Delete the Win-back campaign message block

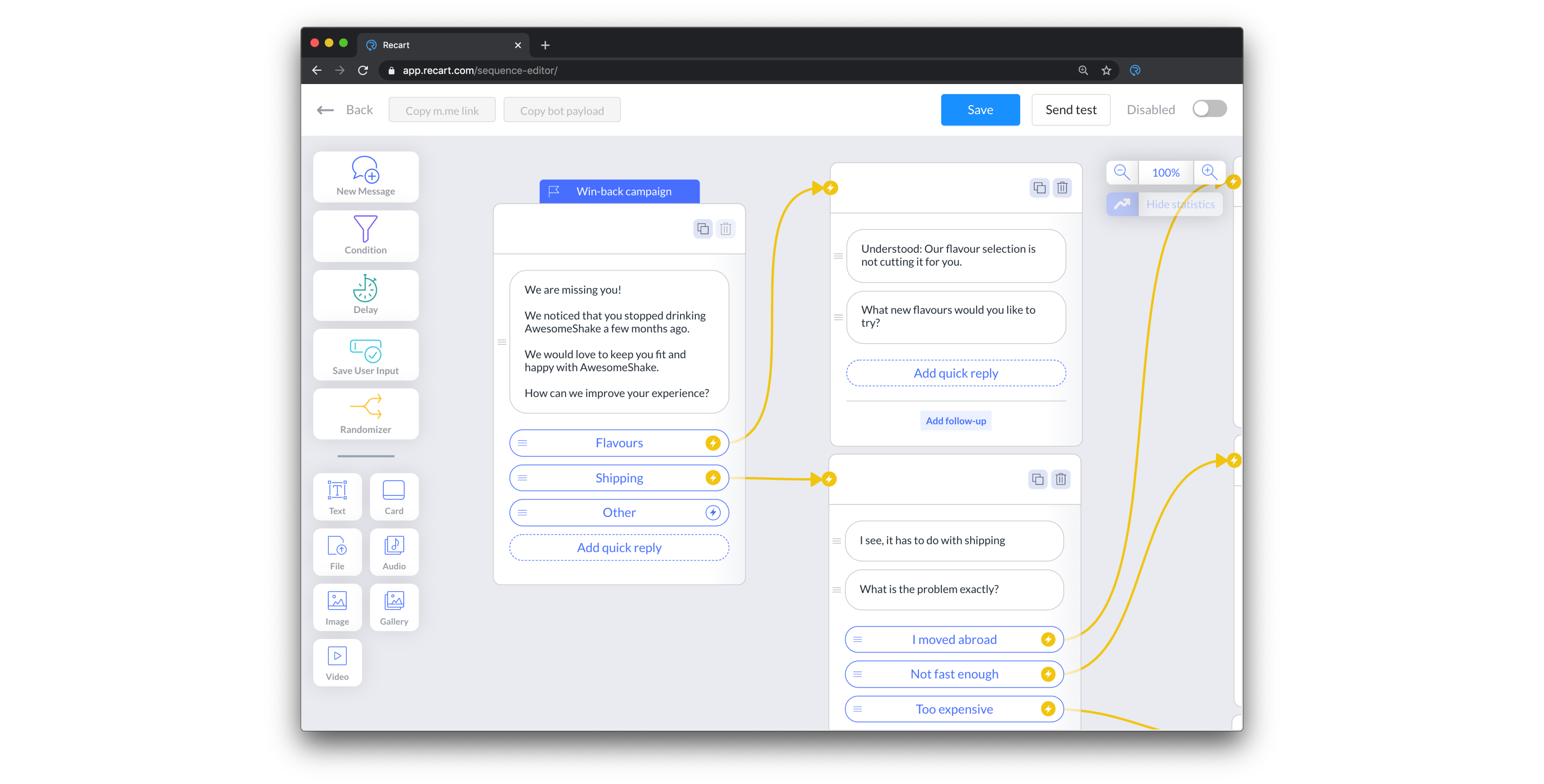pos(725,229)
